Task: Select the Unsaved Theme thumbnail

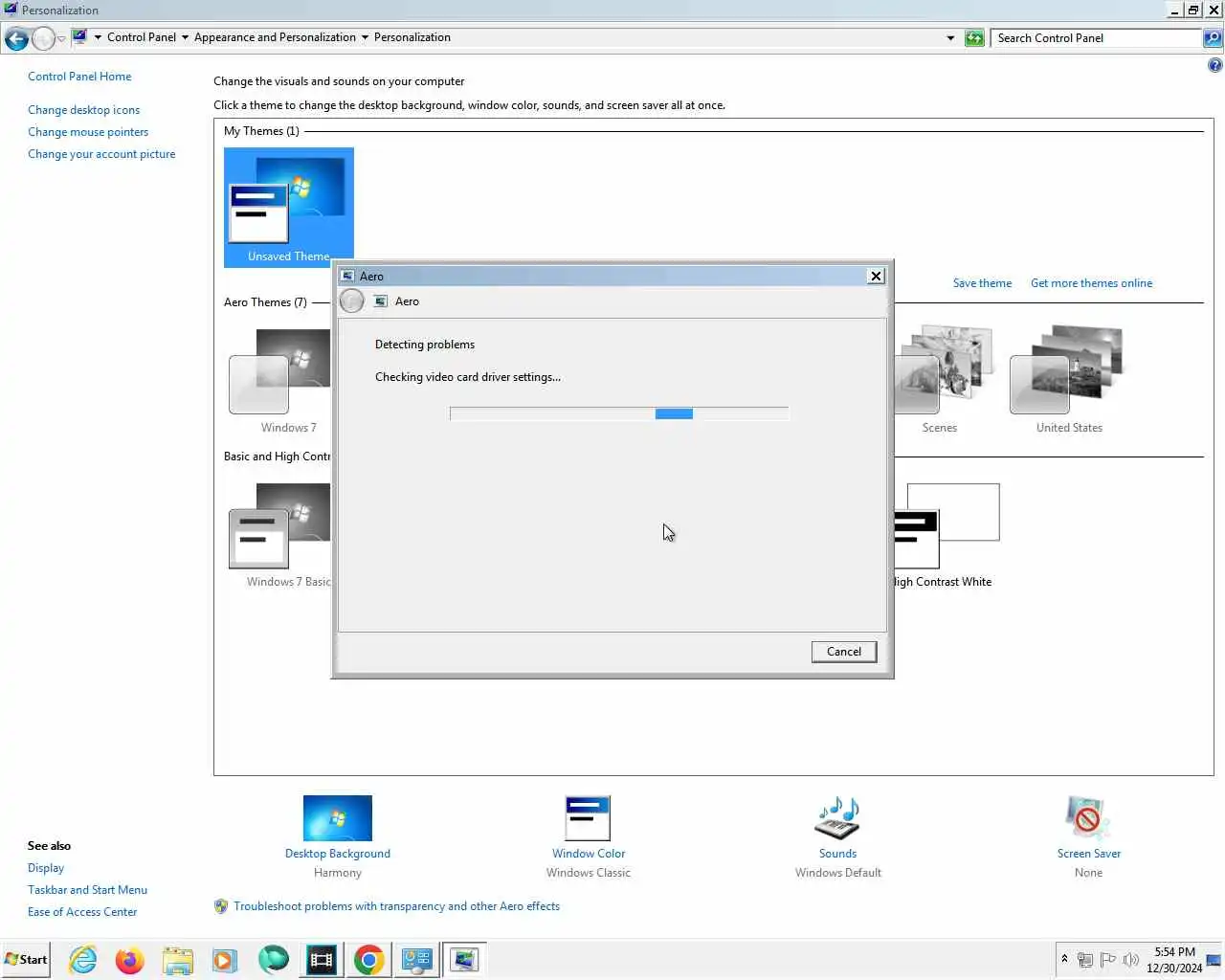Action: coord(289,207)
